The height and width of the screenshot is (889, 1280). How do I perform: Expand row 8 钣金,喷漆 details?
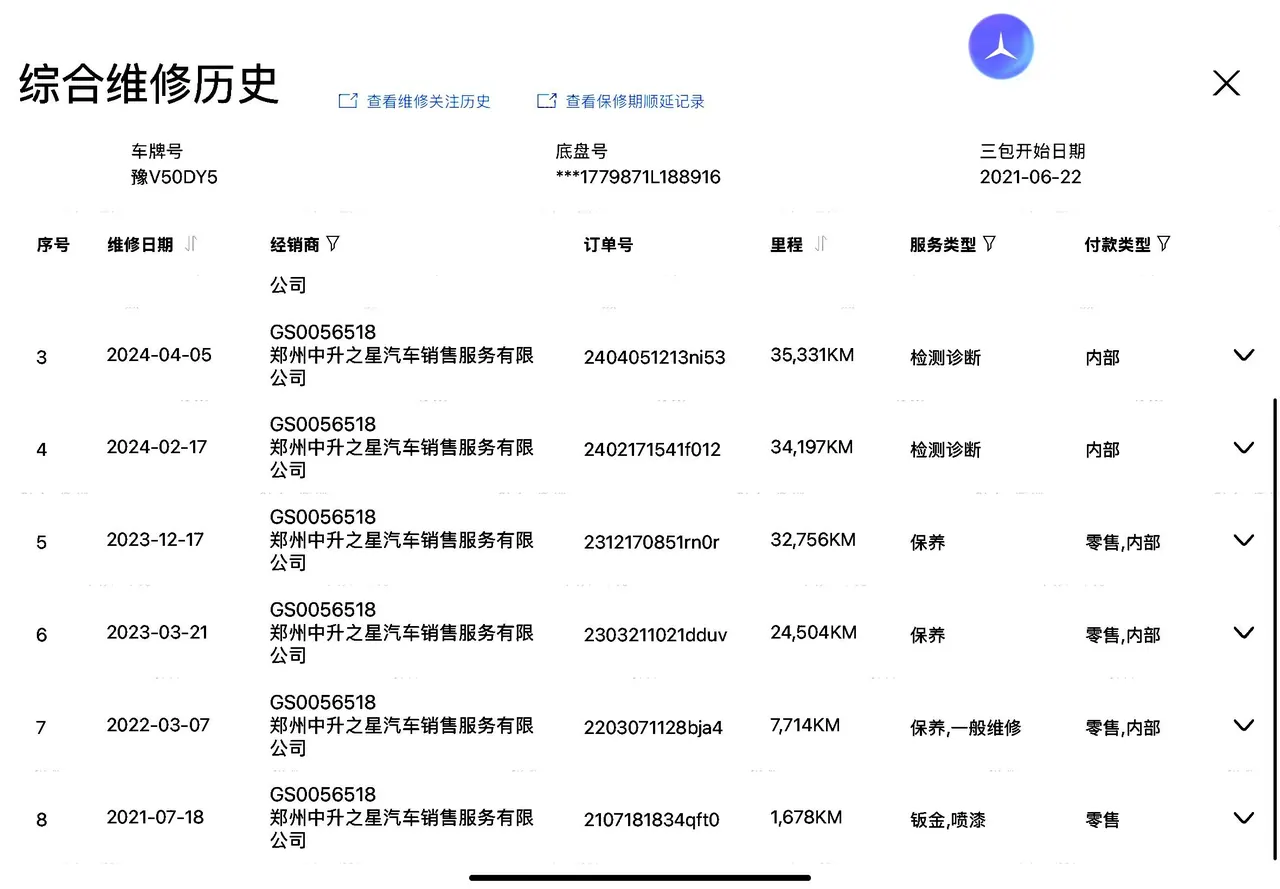pos(1243,818)
